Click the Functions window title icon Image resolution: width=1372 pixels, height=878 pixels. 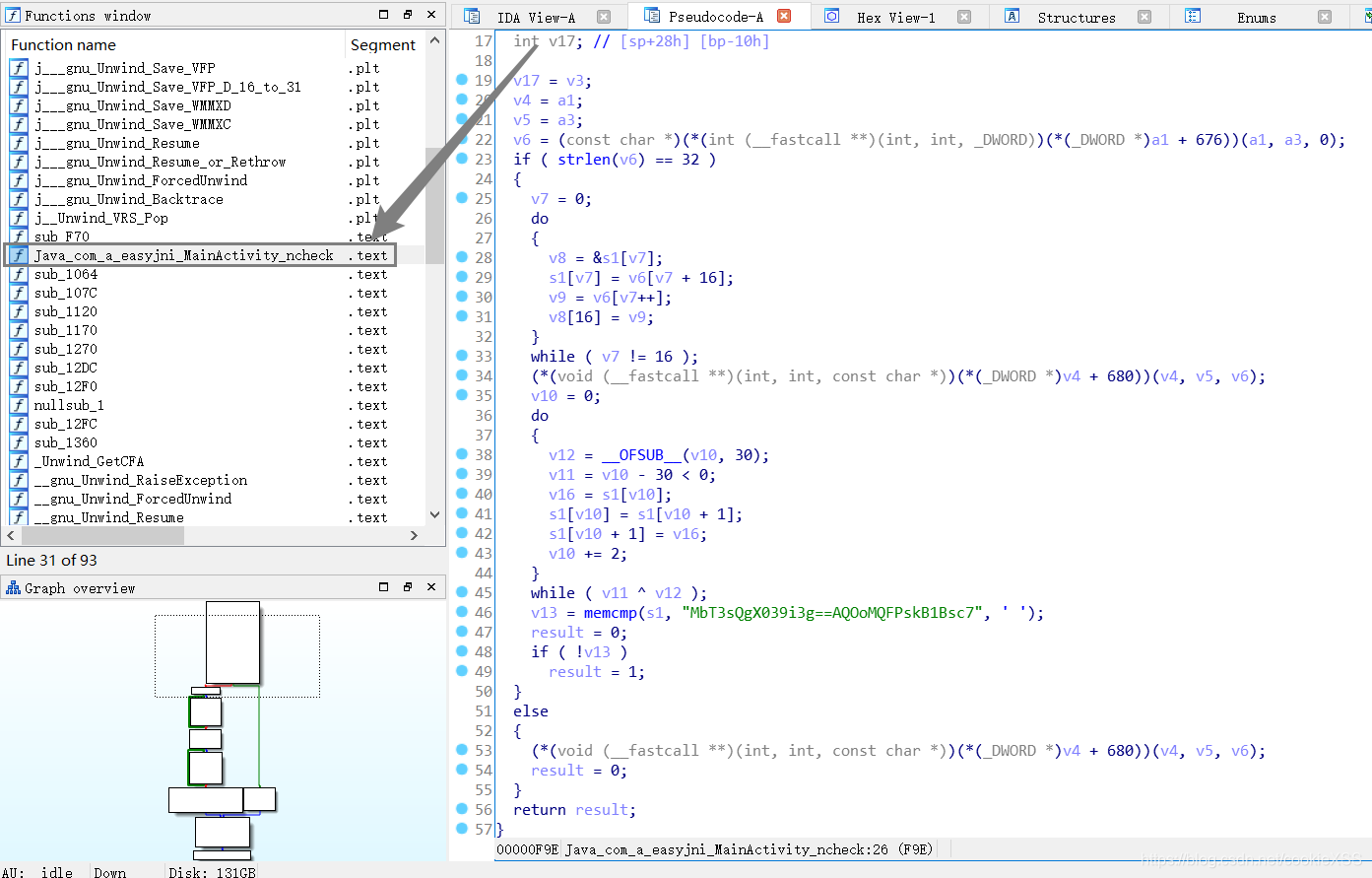(x=13, y=15)
